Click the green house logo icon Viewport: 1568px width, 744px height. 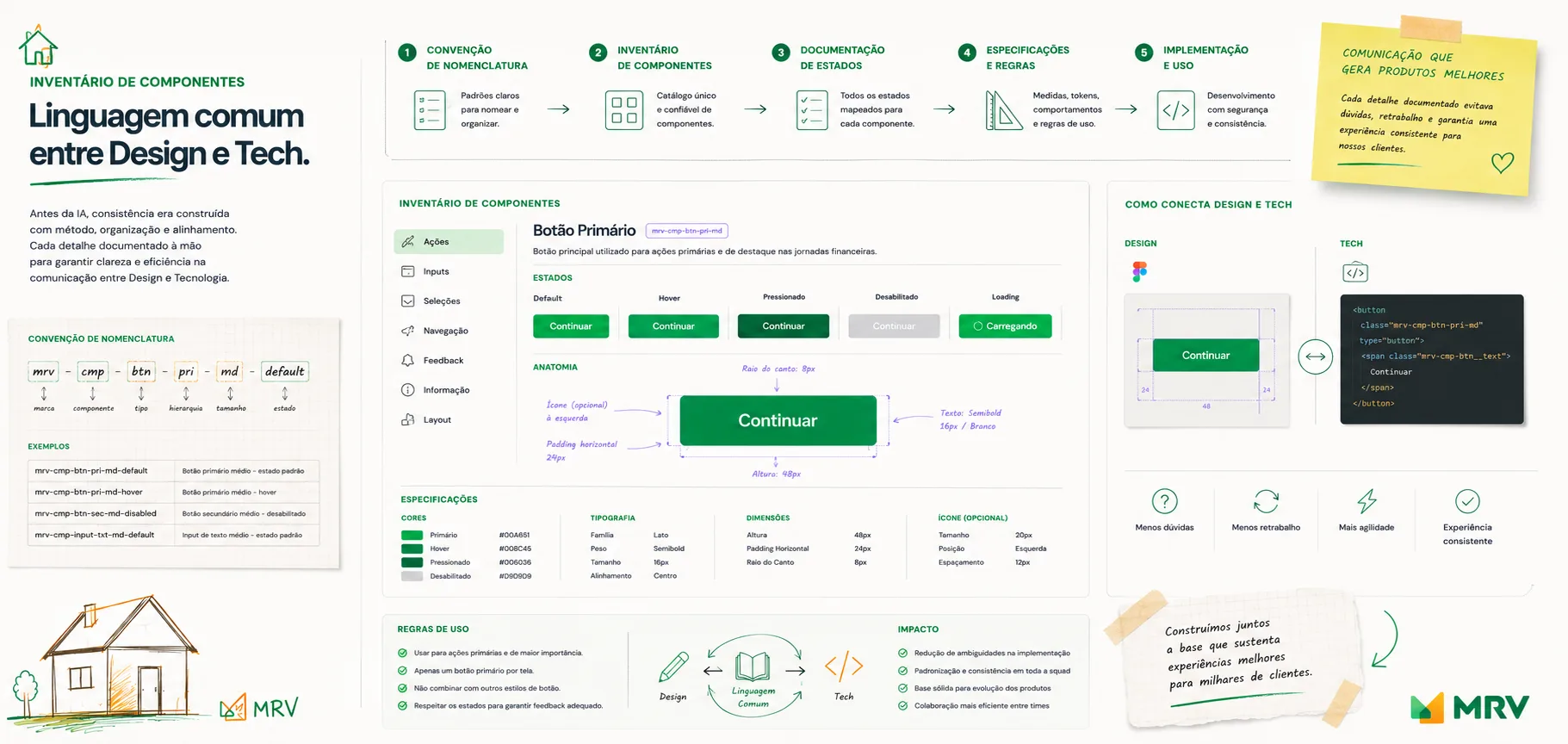point(39,46)
